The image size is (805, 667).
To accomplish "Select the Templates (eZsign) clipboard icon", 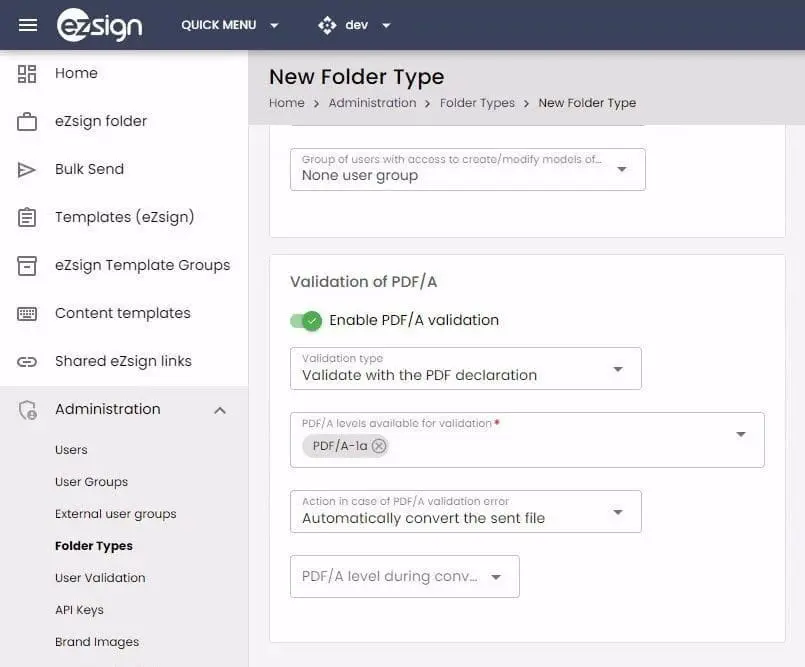I will [x=27, y=217].
